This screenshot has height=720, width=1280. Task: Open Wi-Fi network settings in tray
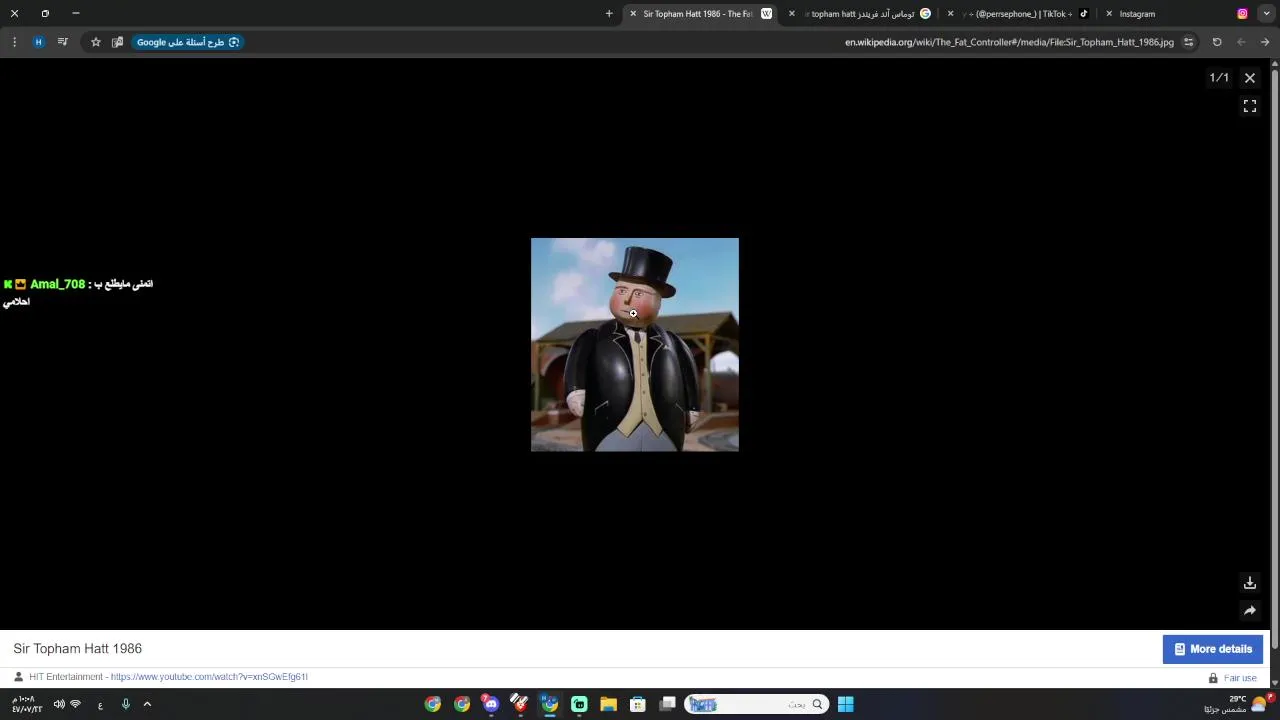(75, 704)
